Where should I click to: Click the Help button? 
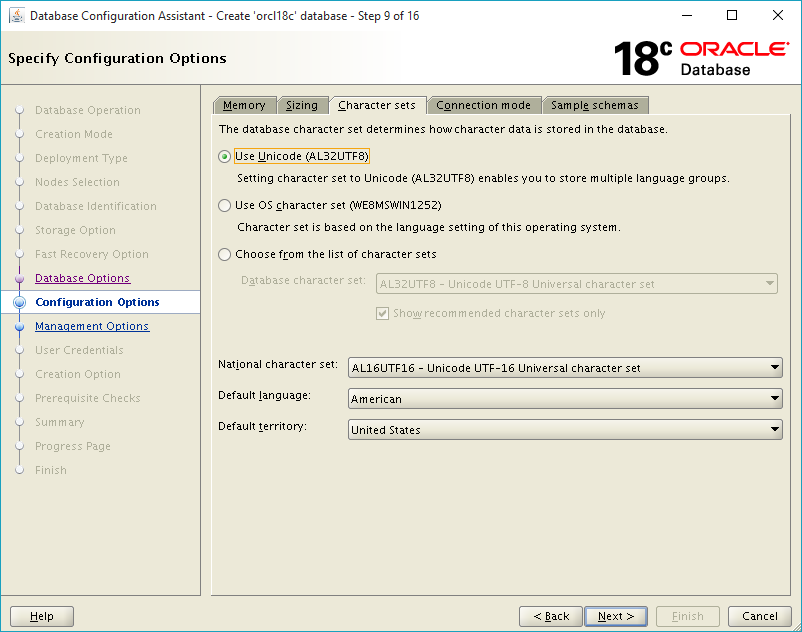click(x=42, y=616)
